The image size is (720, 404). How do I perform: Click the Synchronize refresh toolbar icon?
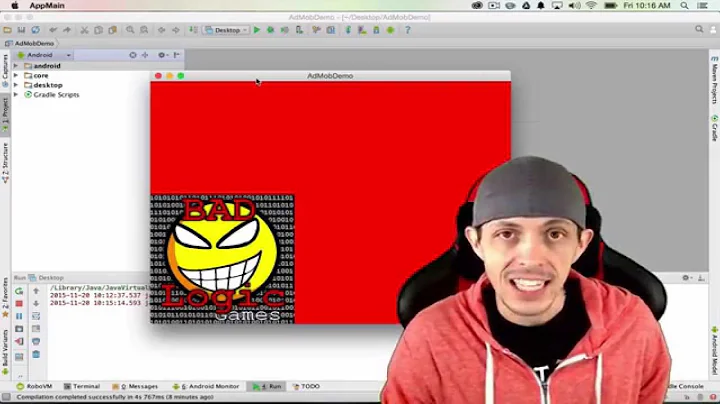point(35,30)
